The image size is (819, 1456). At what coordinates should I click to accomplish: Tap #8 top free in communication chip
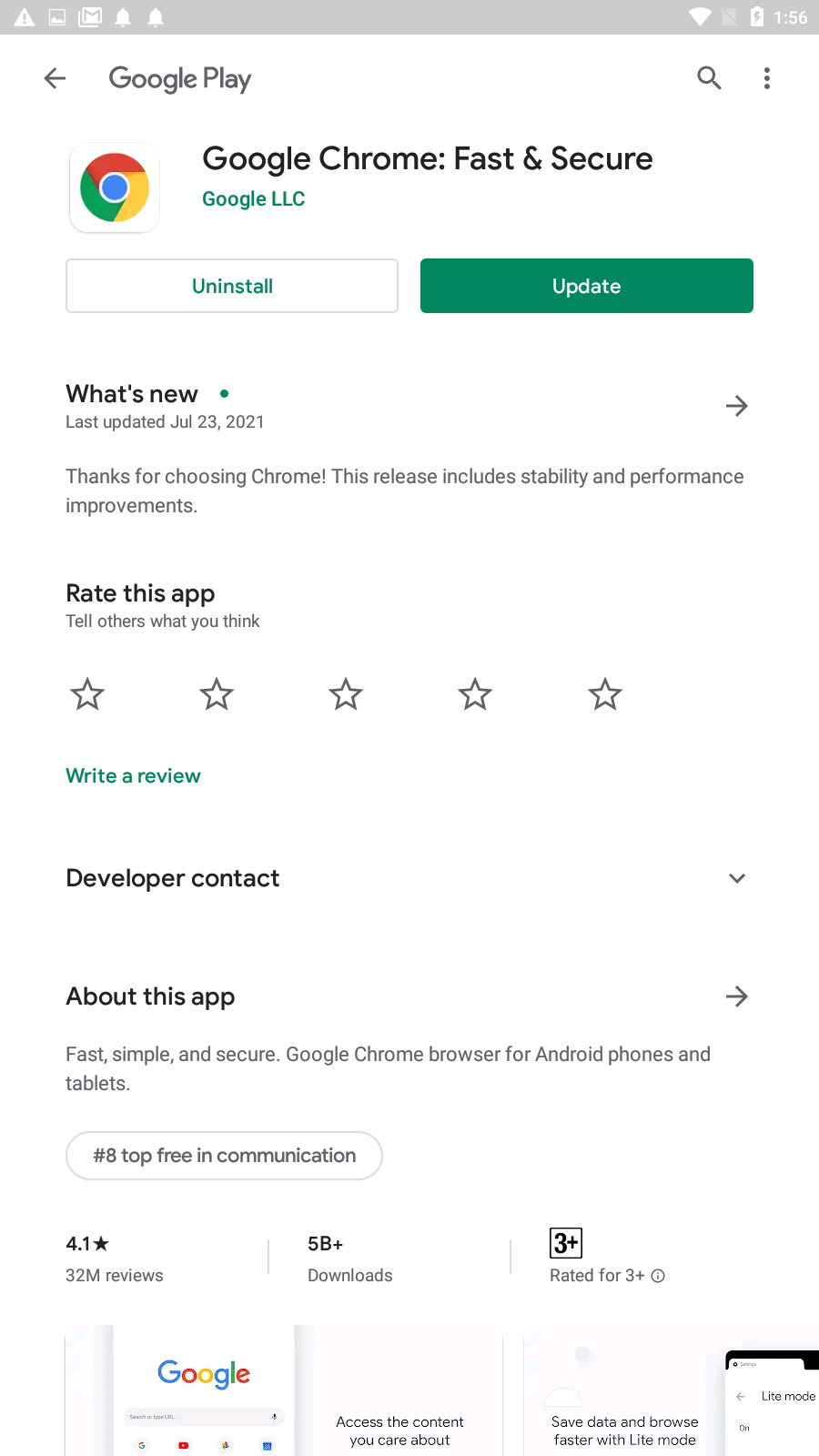pos(224,1156)
